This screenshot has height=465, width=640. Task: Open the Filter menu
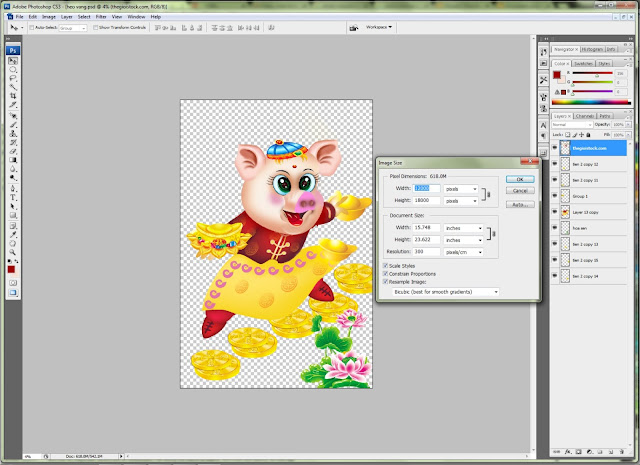(101, 17)
